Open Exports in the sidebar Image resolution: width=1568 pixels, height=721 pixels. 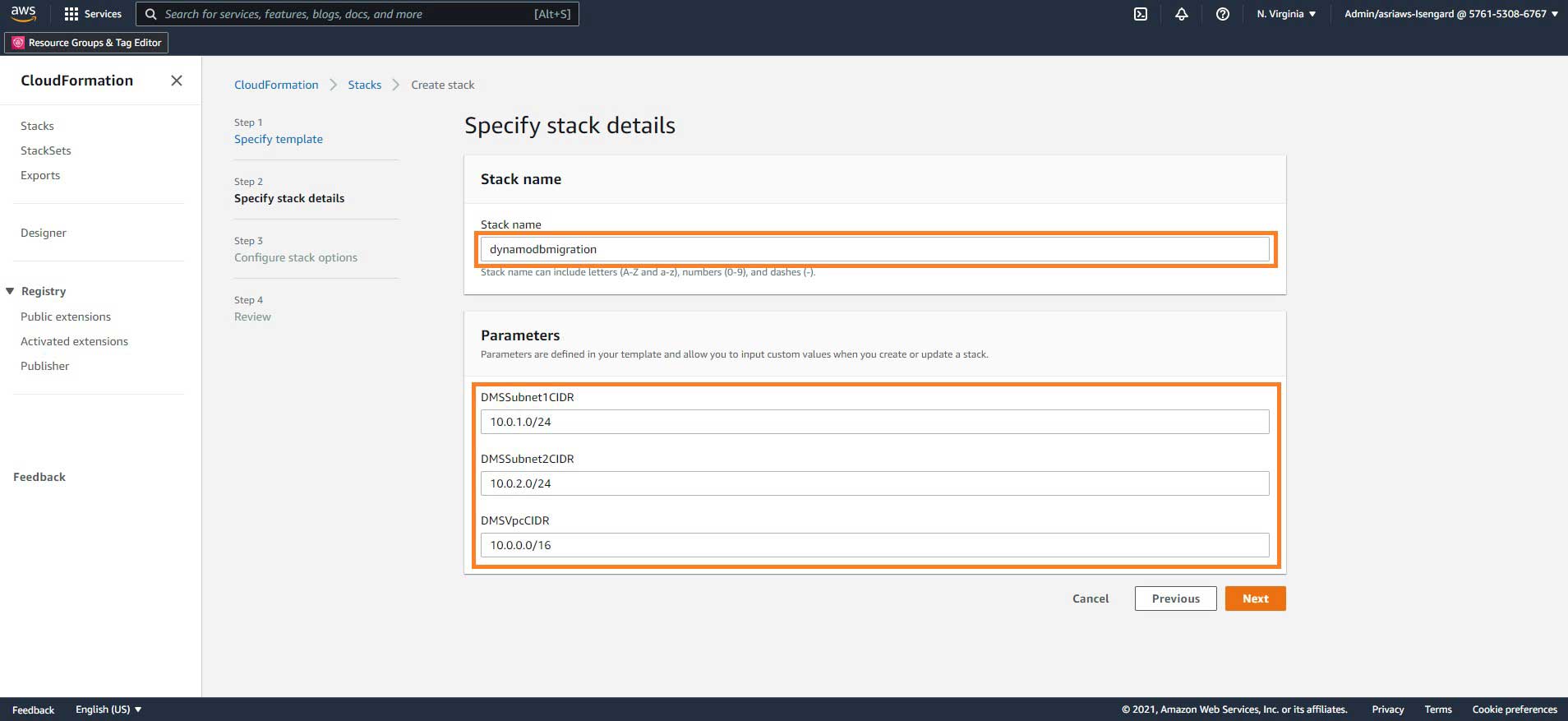(40, 175)
